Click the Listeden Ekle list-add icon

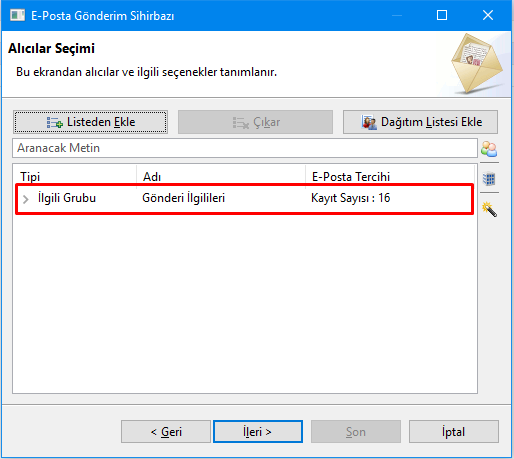pos(55,123)
